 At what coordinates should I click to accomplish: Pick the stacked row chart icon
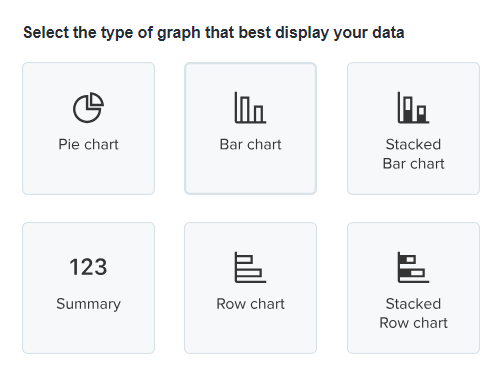[x=413, y=267]
